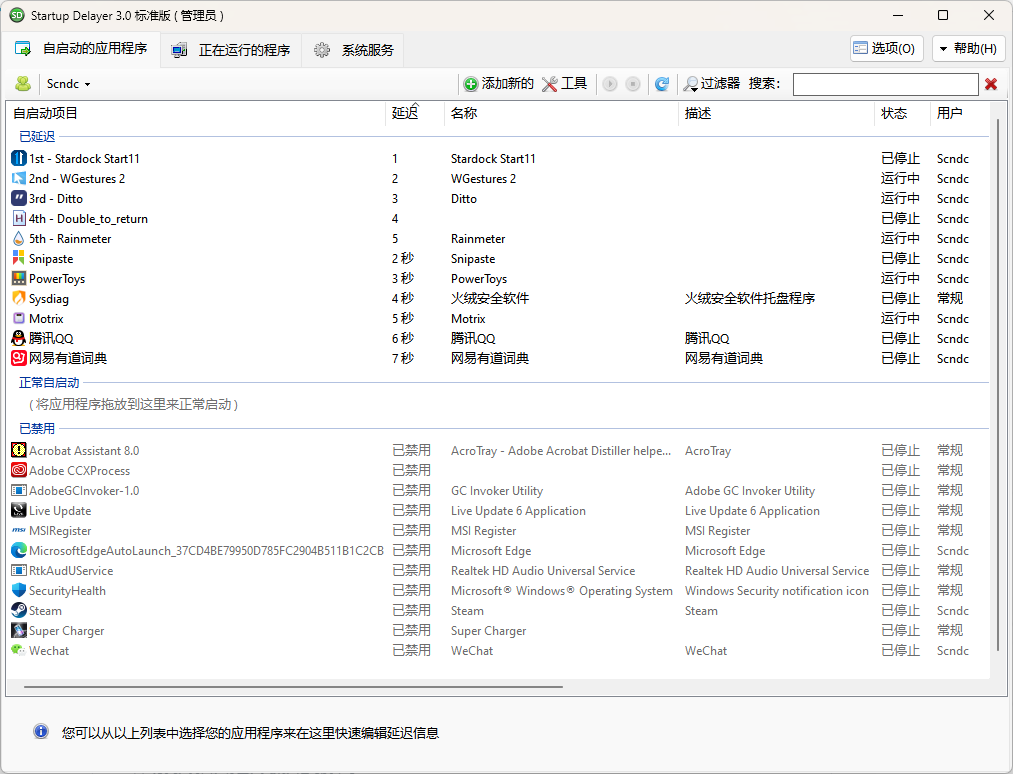Click the window maximize button
This screenshot has height=774, width=1013.
[943, 15]
